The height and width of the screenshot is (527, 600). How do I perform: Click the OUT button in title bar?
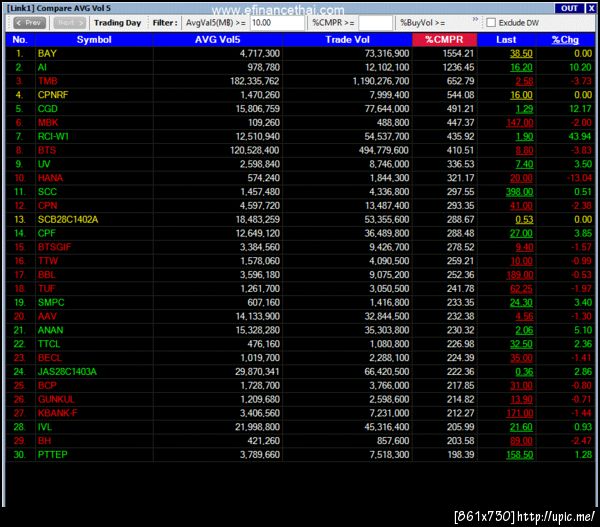click(569, 8)
